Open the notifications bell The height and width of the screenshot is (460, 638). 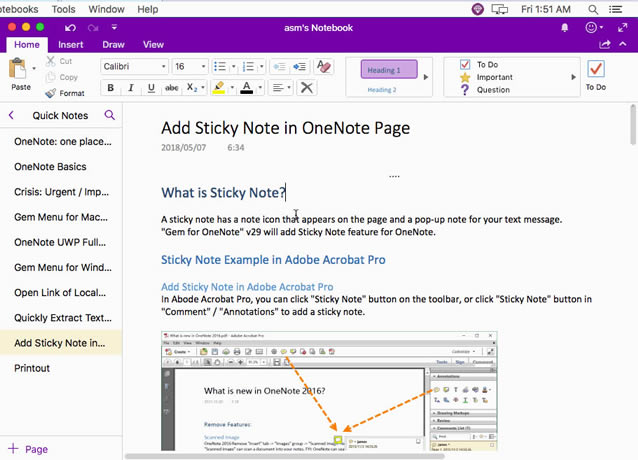(x=565, y=27)
